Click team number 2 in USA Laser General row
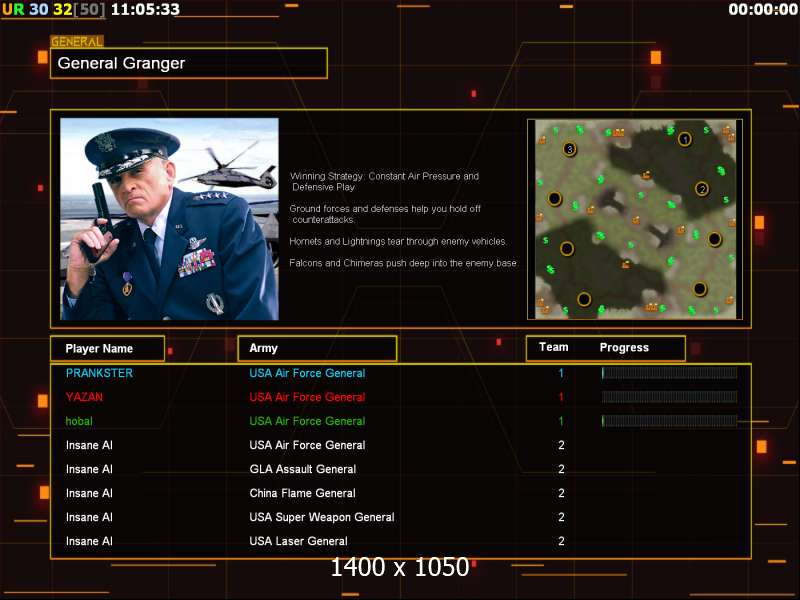Viewport: 800px width, 600px height. (561, 541)
